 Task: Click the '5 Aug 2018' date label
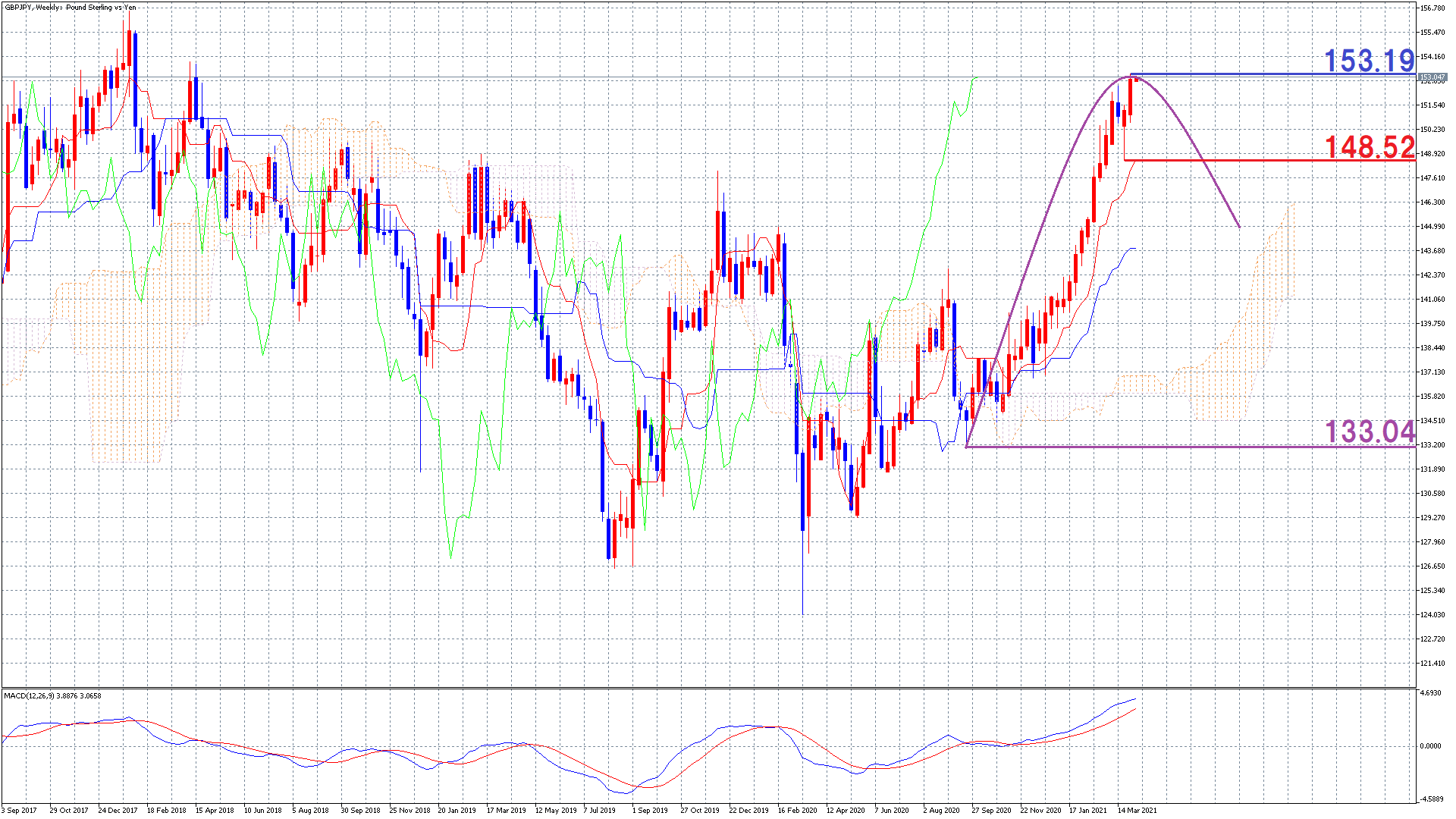(311, 811)
